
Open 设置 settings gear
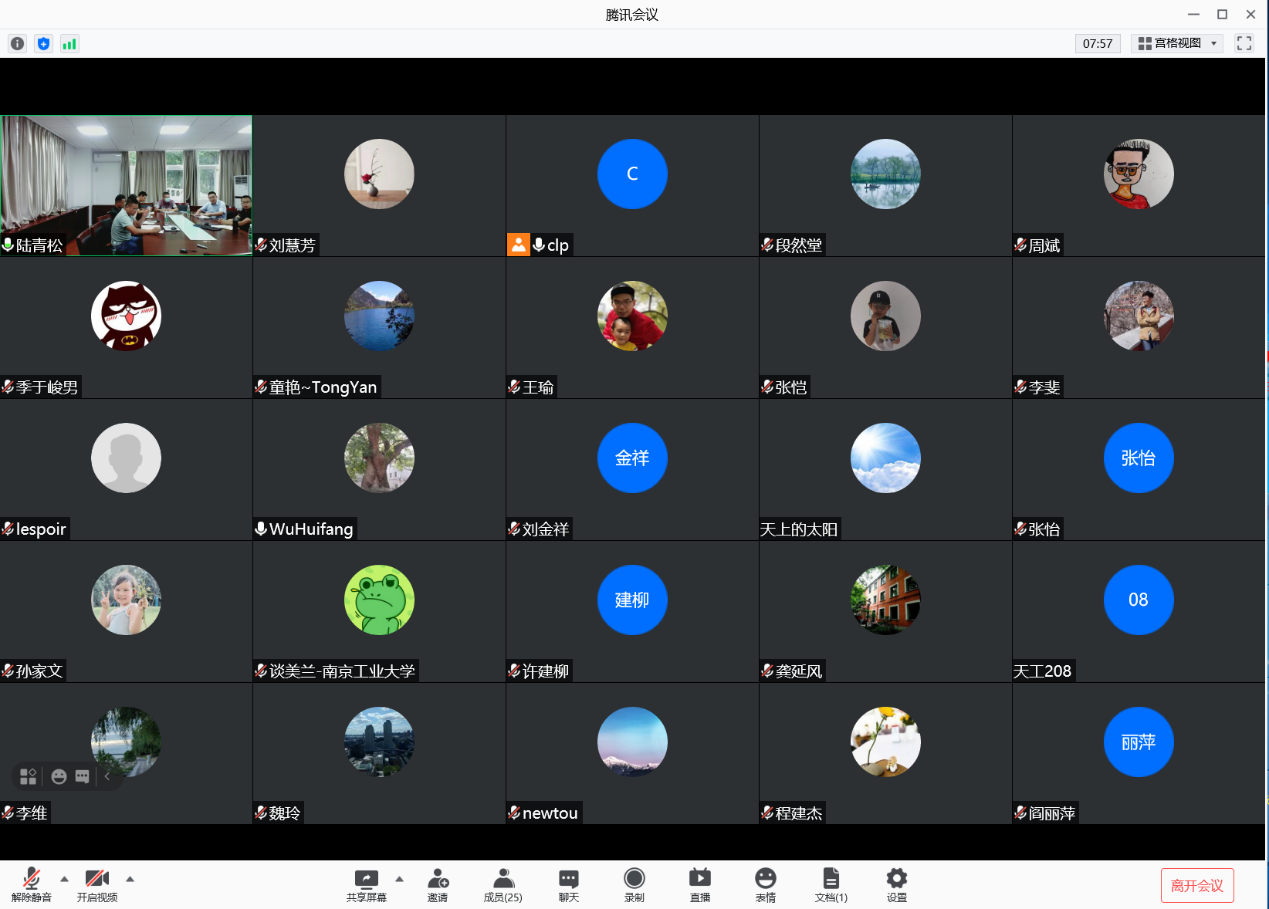click(897, 884)
